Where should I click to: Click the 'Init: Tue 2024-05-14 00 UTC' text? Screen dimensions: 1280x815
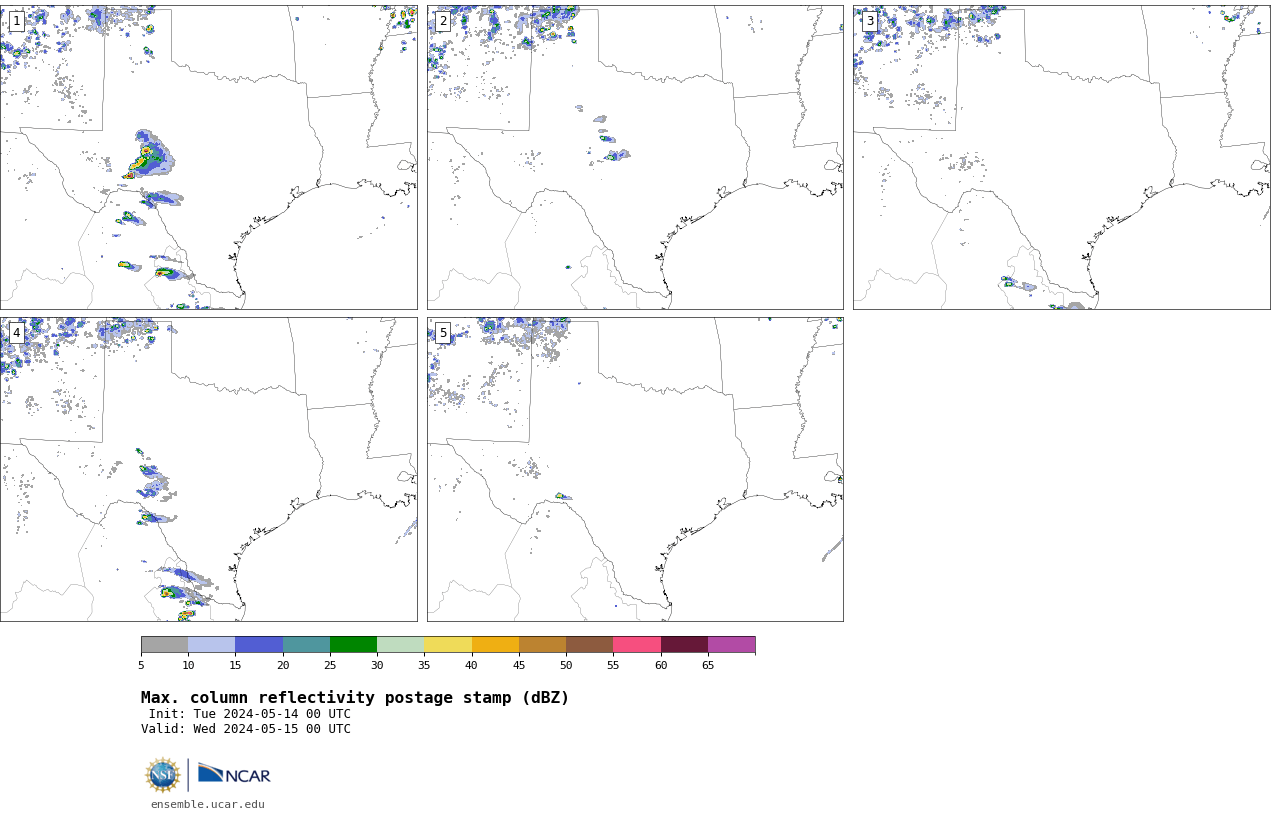click(250, 714)
